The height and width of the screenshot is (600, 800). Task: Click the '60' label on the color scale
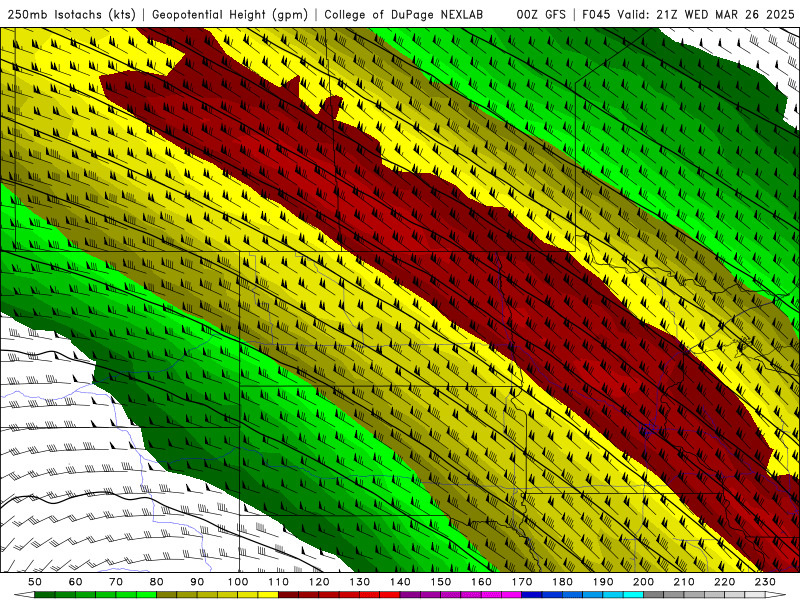coord(76,582)
